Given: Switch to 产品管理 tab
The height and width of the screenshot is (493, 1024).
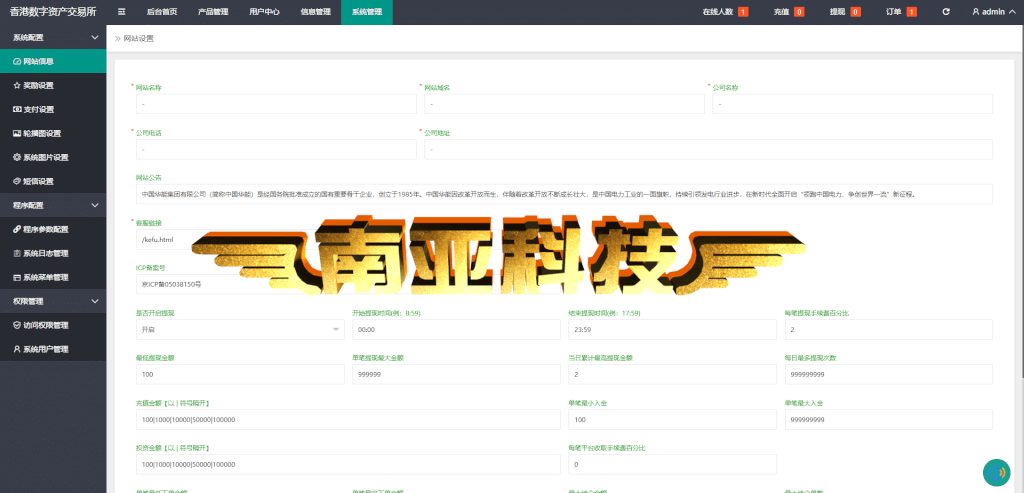Looking at the screenshot, I should pos(213,12).
